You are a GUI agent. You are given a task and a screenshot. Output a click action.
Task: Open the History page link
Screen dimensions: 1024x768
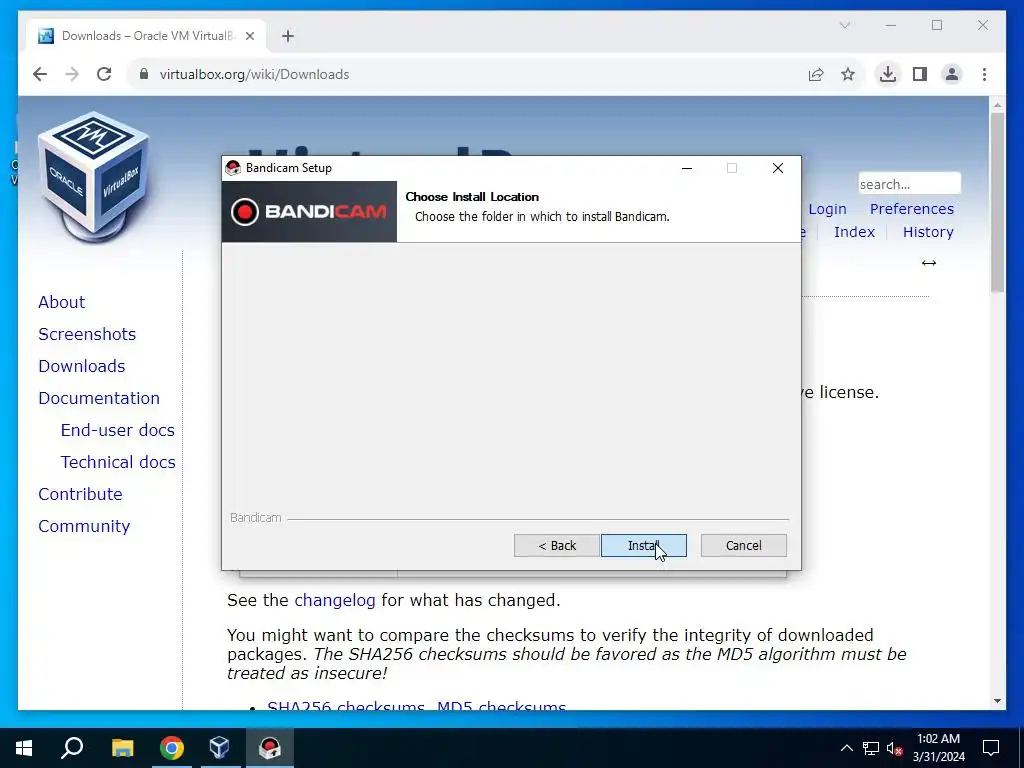tap(928, 232)
